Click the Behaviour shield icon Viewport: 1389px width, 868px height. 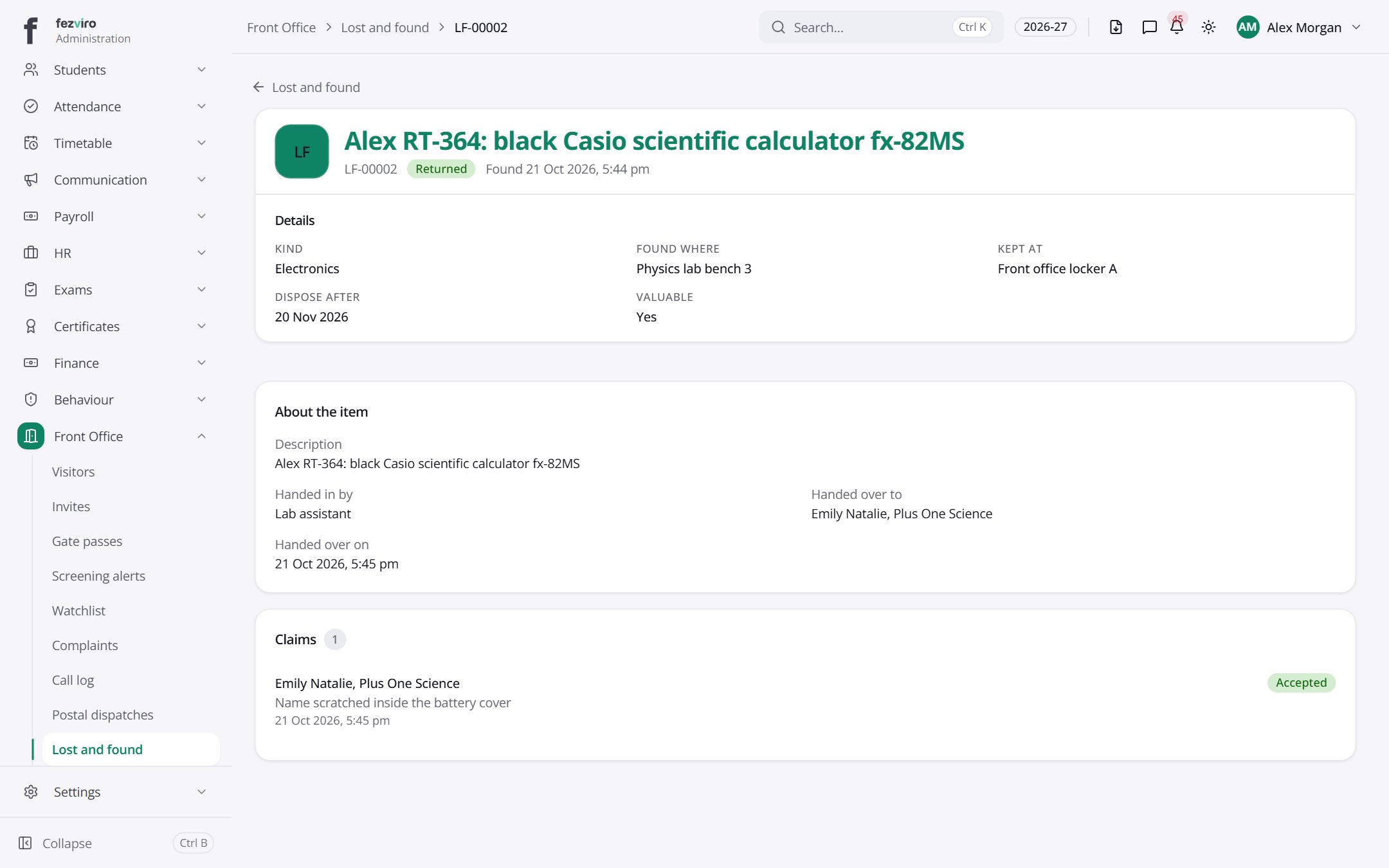[31, 399]
